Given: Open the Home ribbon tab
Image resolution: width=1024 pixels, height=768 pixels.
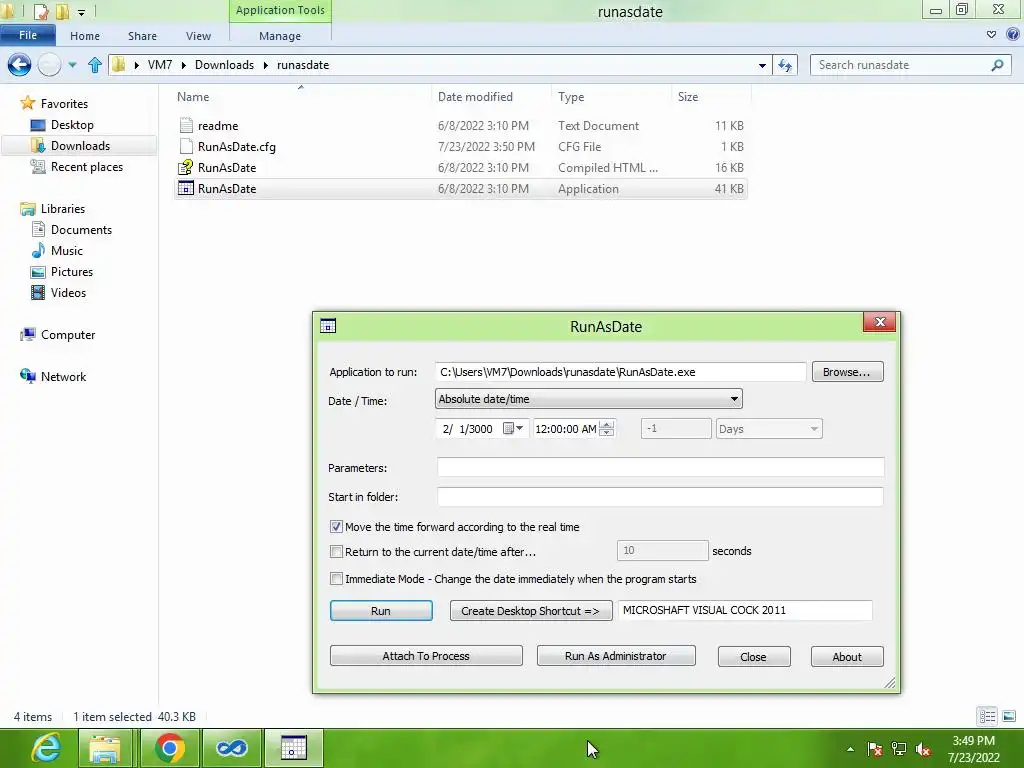Looking at the screenshot, I should 85,36.
